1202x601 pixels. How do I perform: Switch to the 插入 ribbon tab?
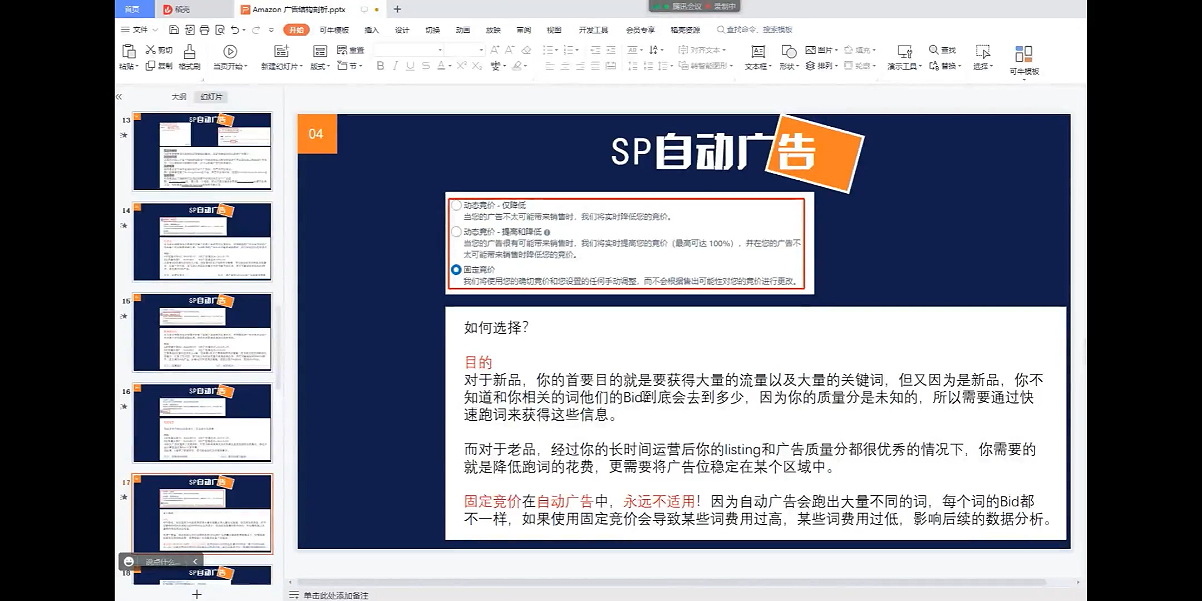point(371,30)
